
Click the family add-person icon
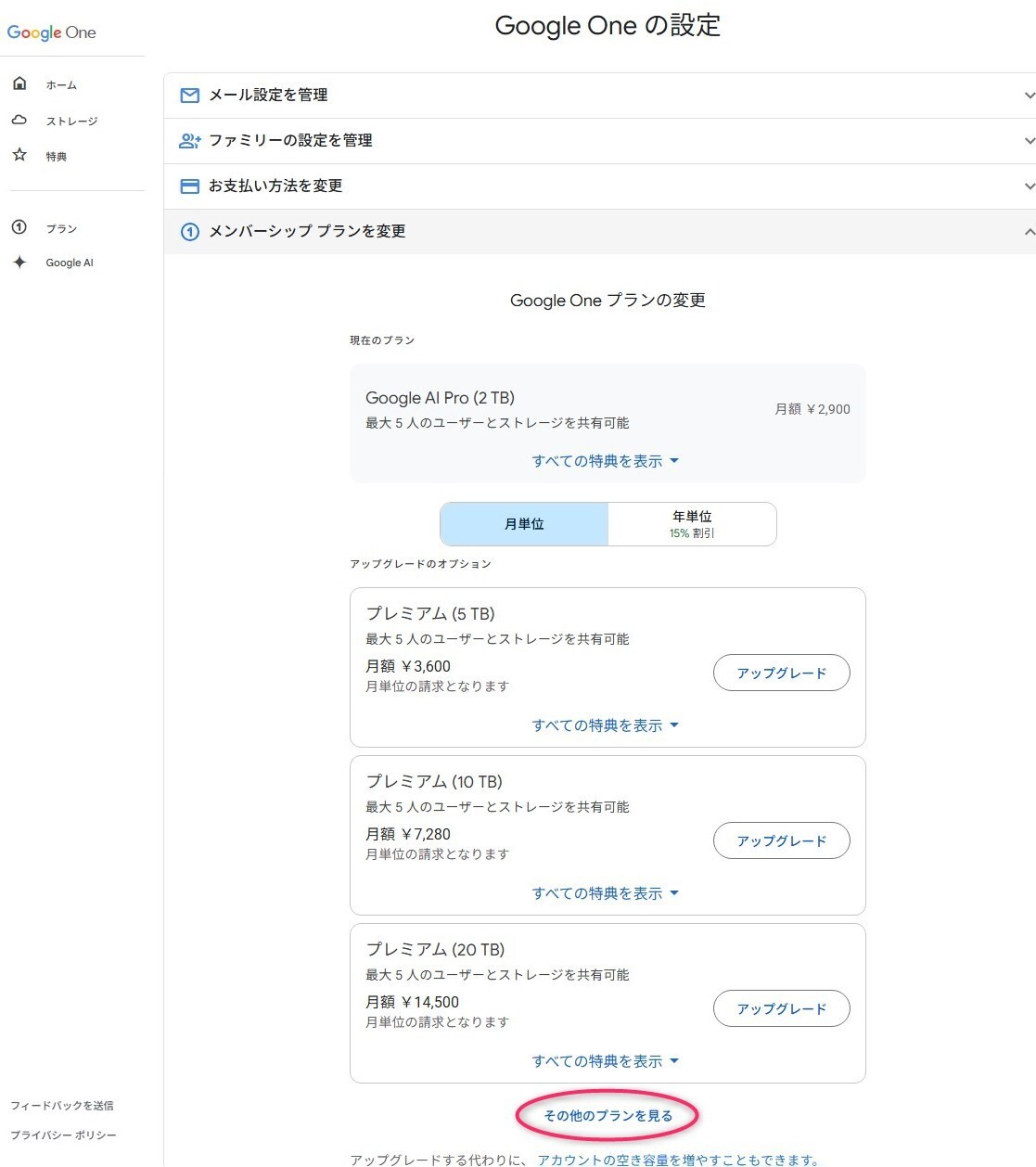coord(190,140)
